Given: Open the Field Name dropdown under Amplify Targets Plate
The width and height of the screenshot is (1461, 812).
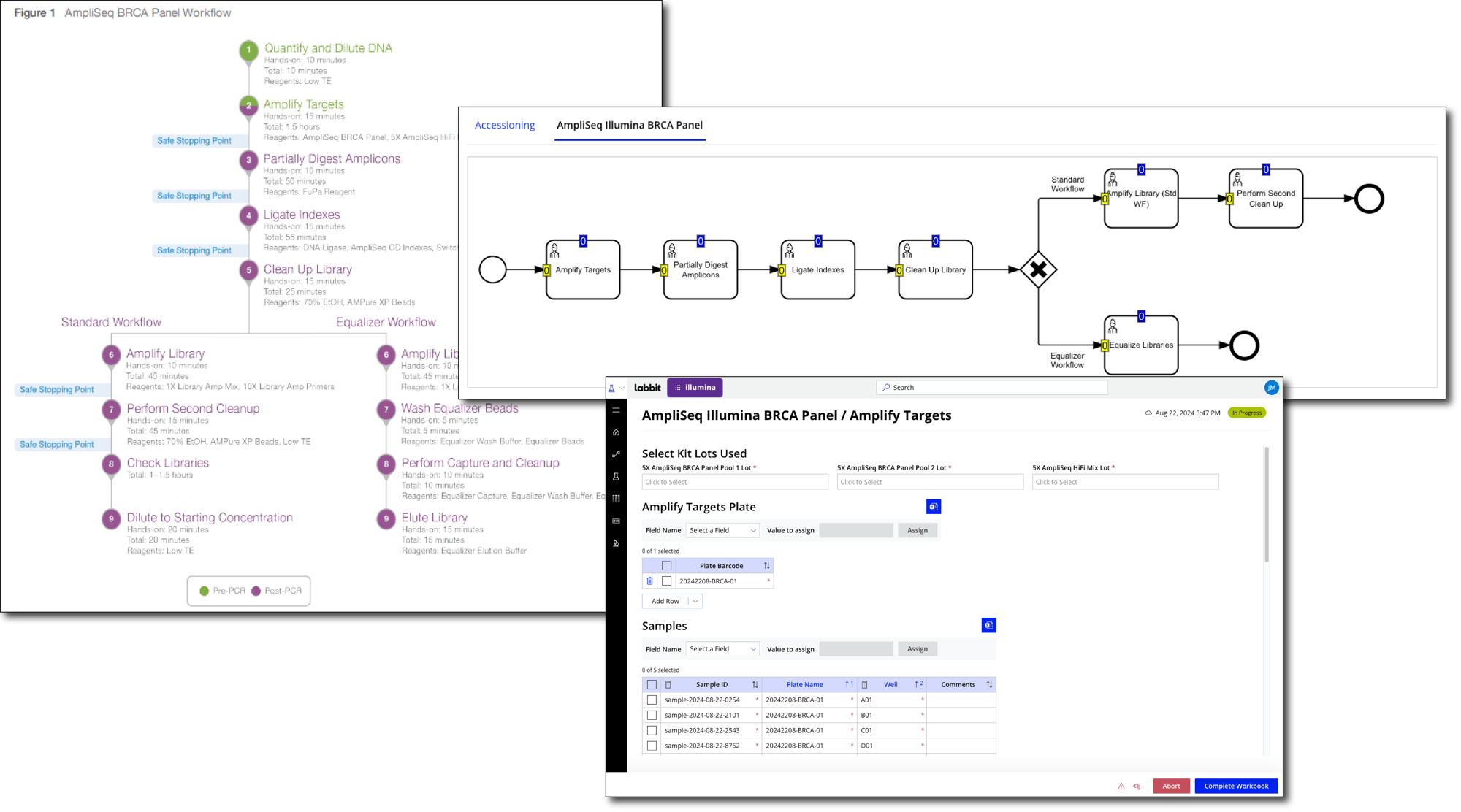Looking at the screenshot, I should click(722, 531).
